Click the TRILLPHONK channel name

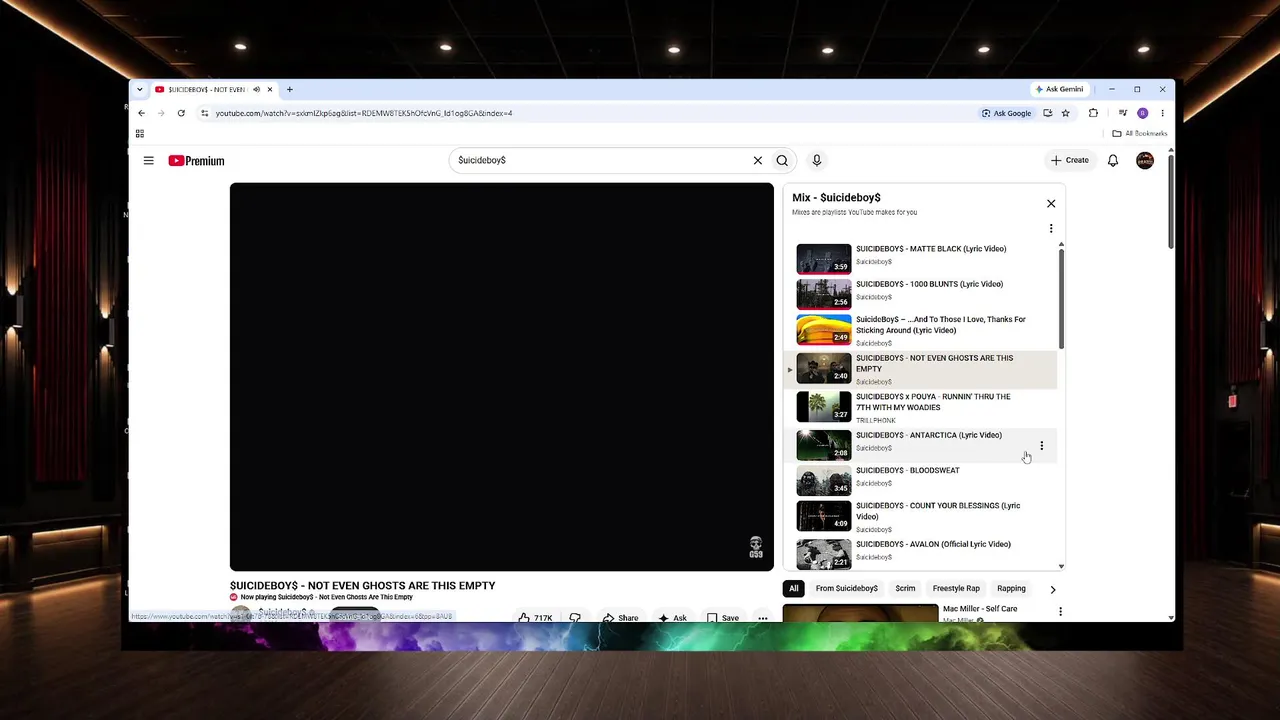coord(875,420)
